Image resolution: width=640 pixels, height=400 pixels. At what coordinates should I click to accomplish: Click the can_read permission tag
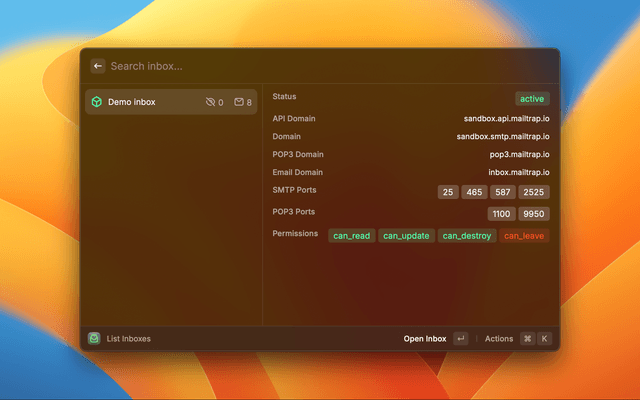pyautogui.click(x=352, y=236)
